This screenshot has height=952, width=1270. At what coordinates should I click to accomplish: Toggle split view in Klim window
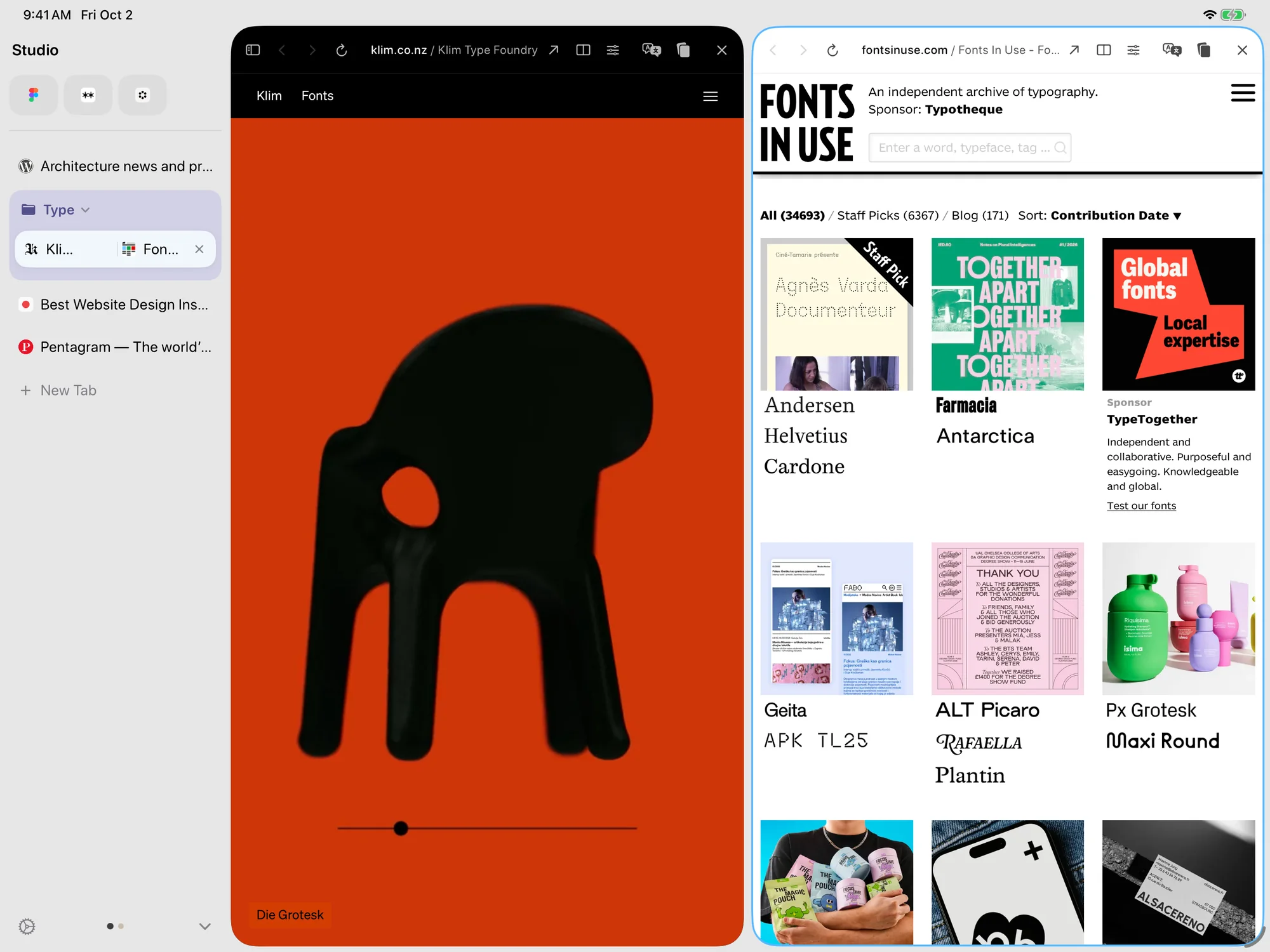[x=583, y=50]
